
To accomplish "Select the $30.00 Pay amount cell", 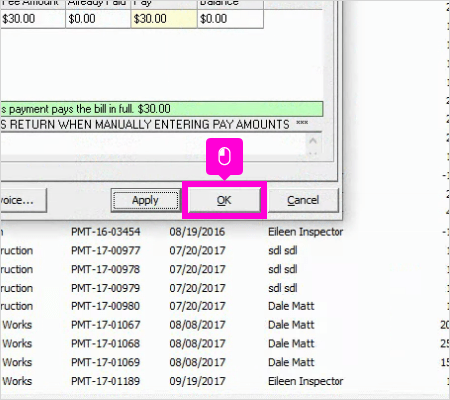I will click(x=164, y=19).
